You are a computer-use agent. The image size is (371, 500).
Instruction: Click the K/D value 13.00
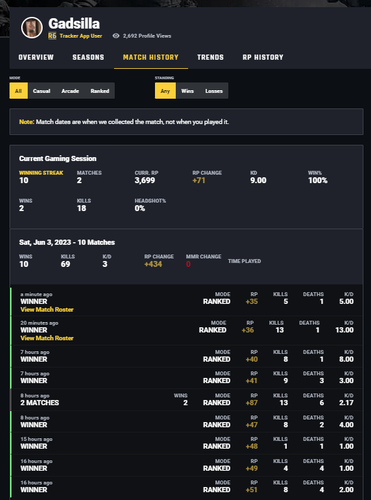click(x=344, y=330)
